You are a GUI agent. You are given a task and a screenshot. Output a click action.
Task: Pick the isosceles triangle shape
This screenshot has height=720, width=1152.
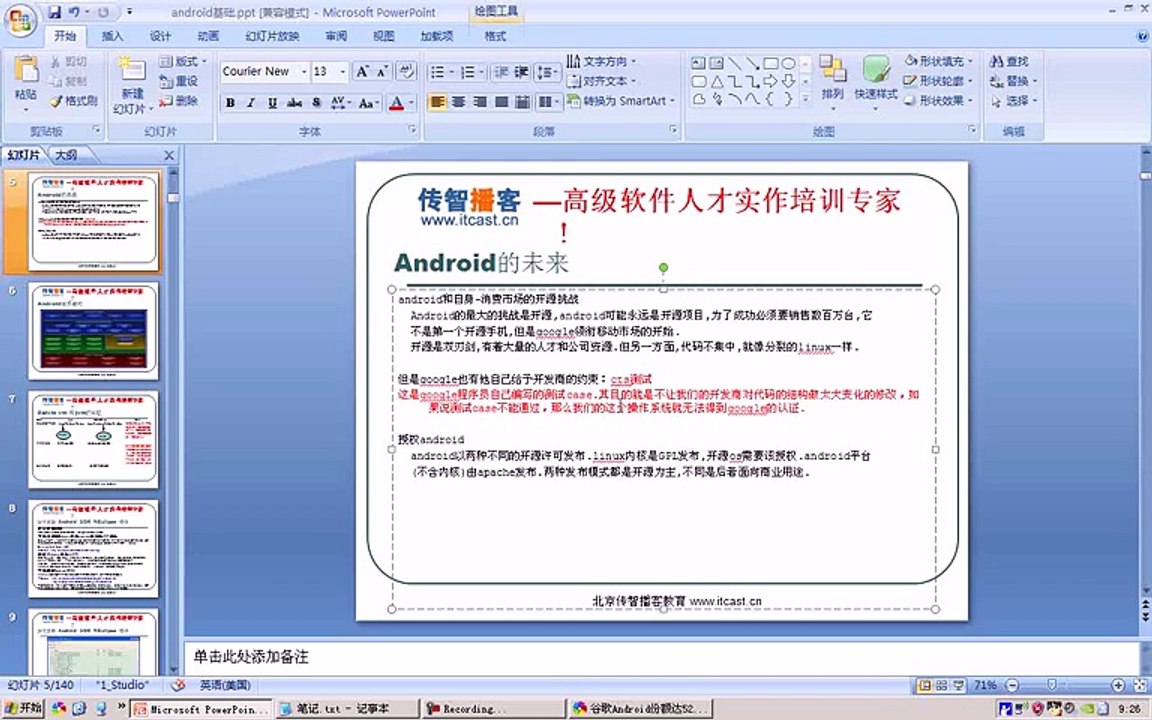[x=717, y=81]
